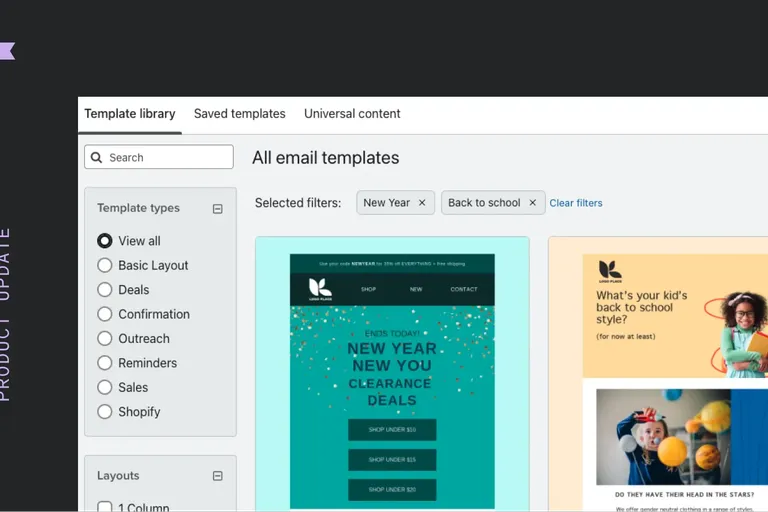The width and height of the screenshot is (768, 512).
Task: Open the back to school style template
Action: [658, 374]
